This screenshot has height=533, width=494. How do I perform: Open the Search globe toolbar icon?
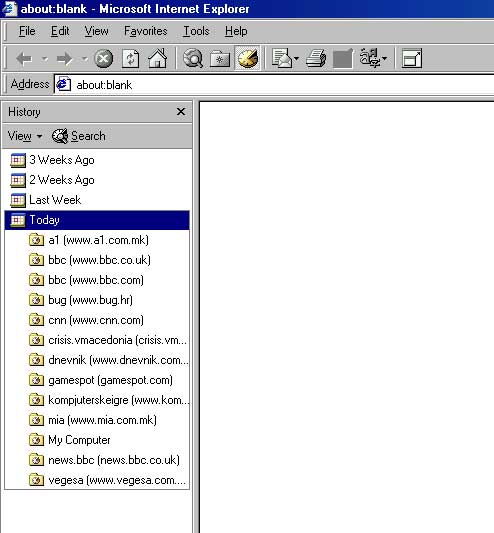193,58
